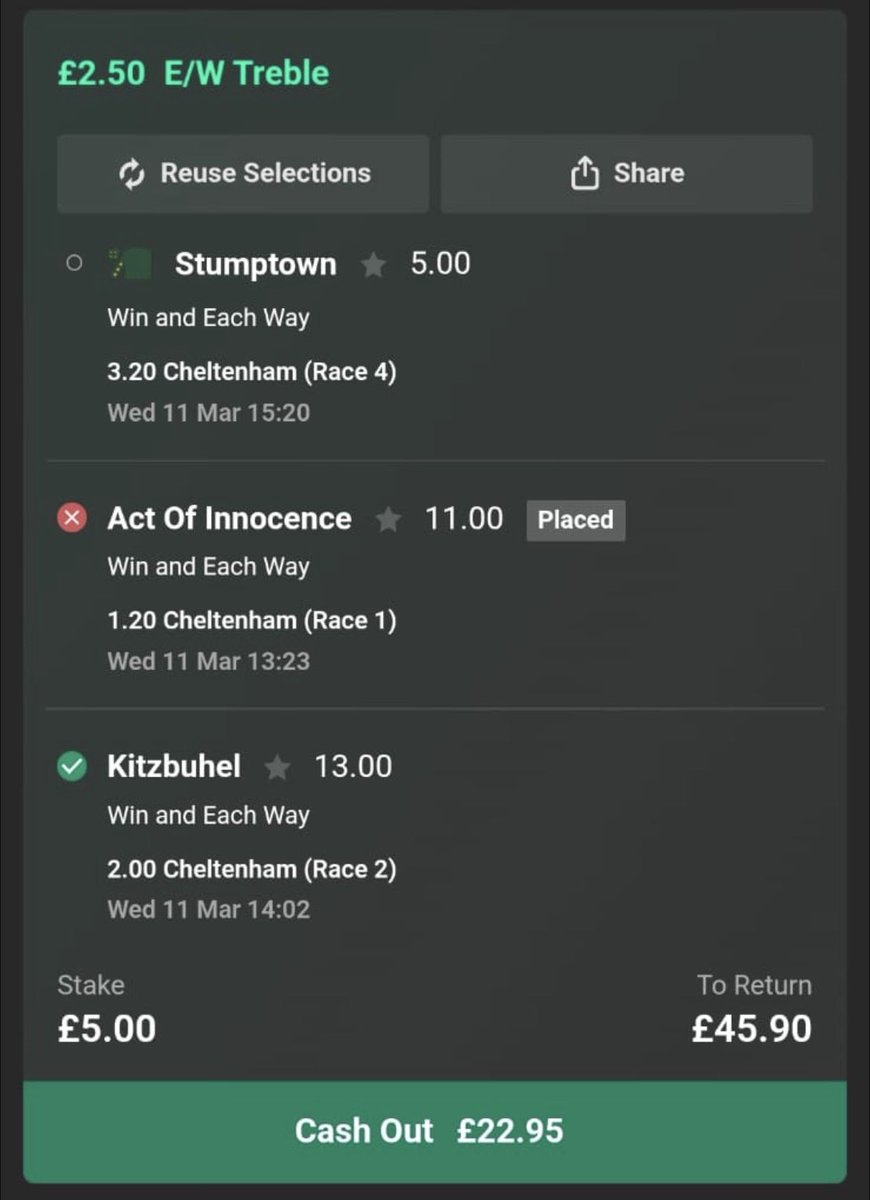Tap the star icon beside Kitzbuhel

tap(277, 767)
